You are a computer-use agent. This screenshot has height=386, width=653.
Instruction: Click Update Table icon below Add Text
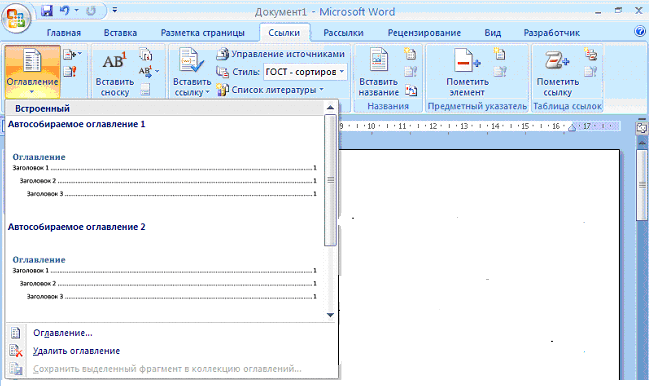tap(70, 72)
